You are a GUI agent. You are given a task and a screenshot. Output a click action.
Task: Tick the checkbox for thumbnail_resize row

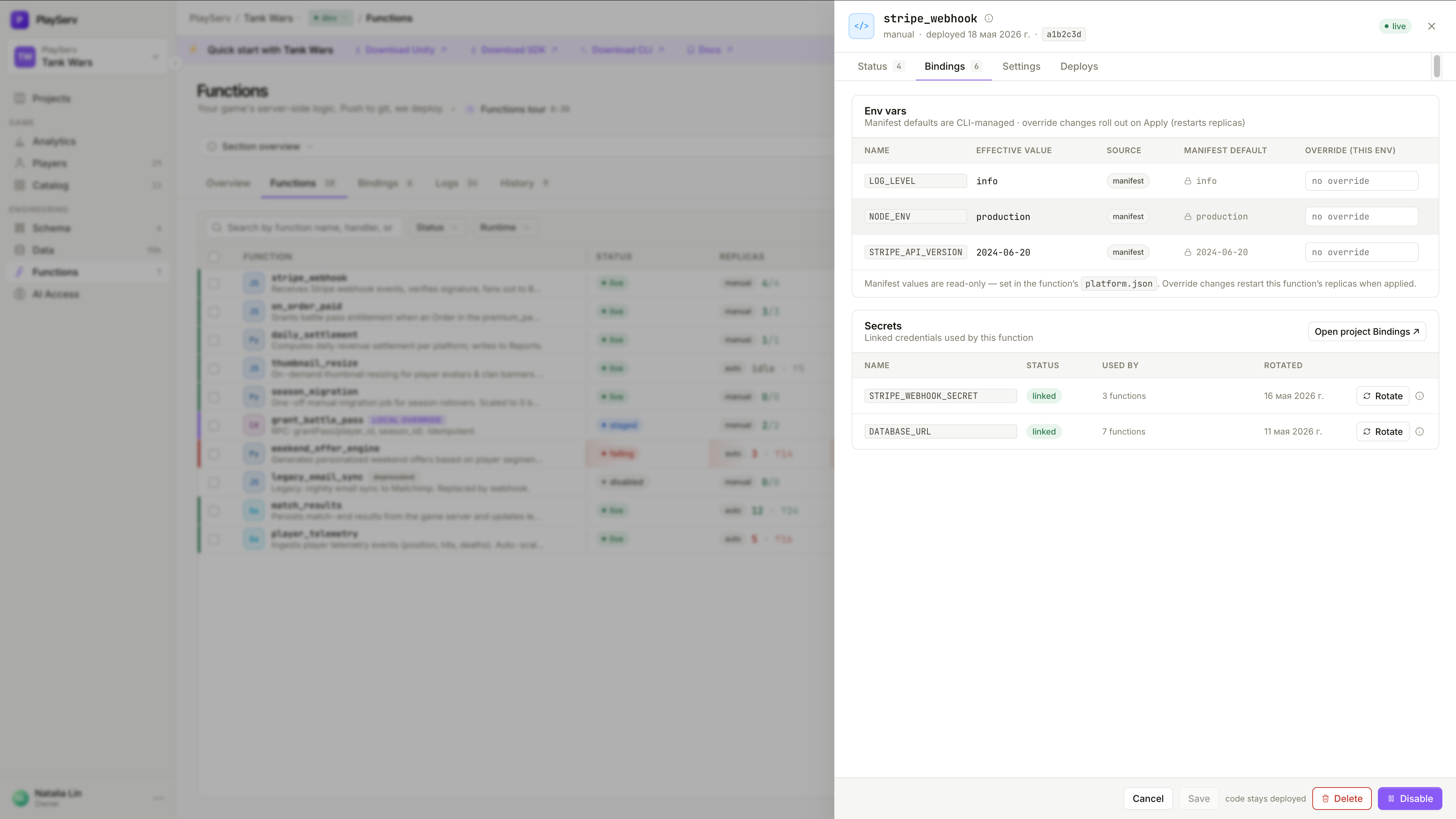(x=213, y=369)
